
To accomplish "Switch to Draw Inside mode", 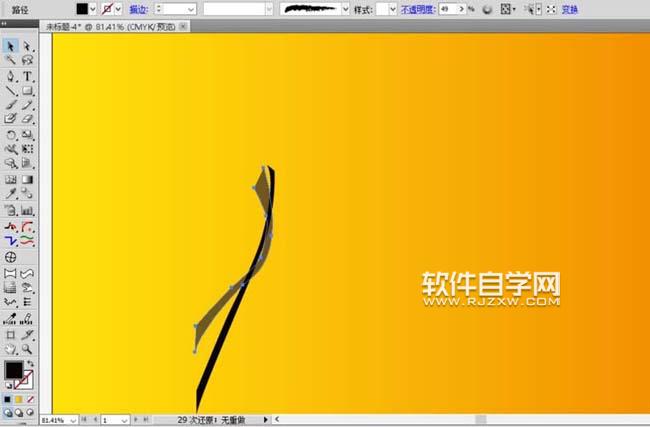I will (30, 412).
